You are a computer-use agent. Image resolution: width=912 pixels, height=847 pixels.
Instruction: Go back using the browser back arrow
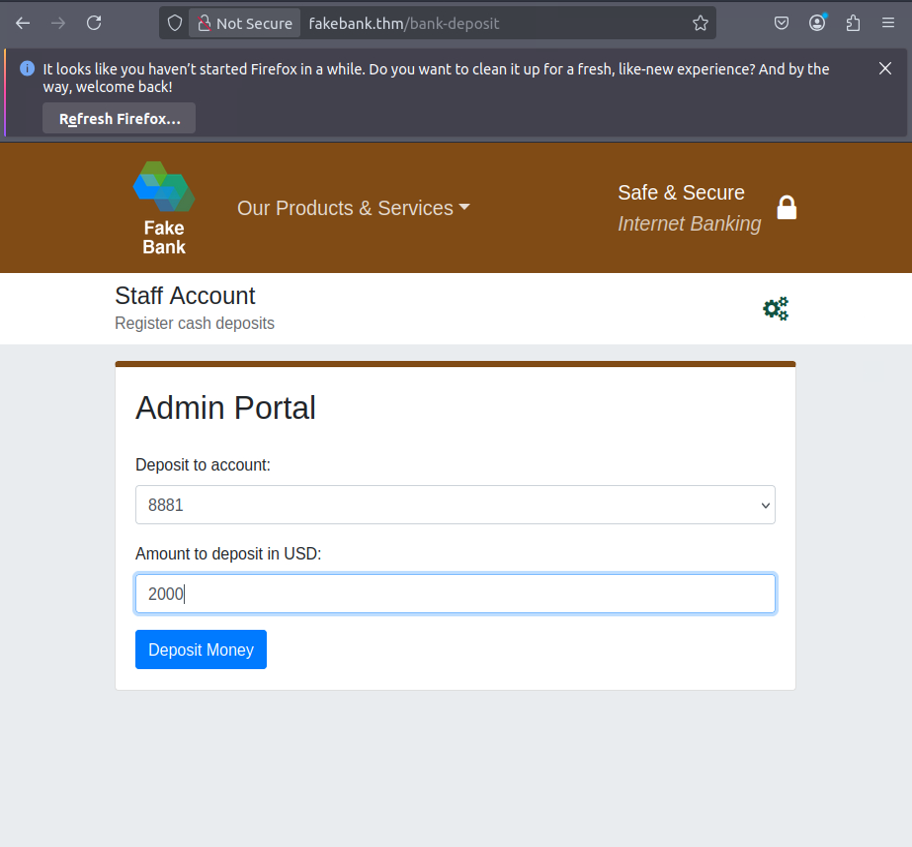pyautogui.click(x=23, y=23)
